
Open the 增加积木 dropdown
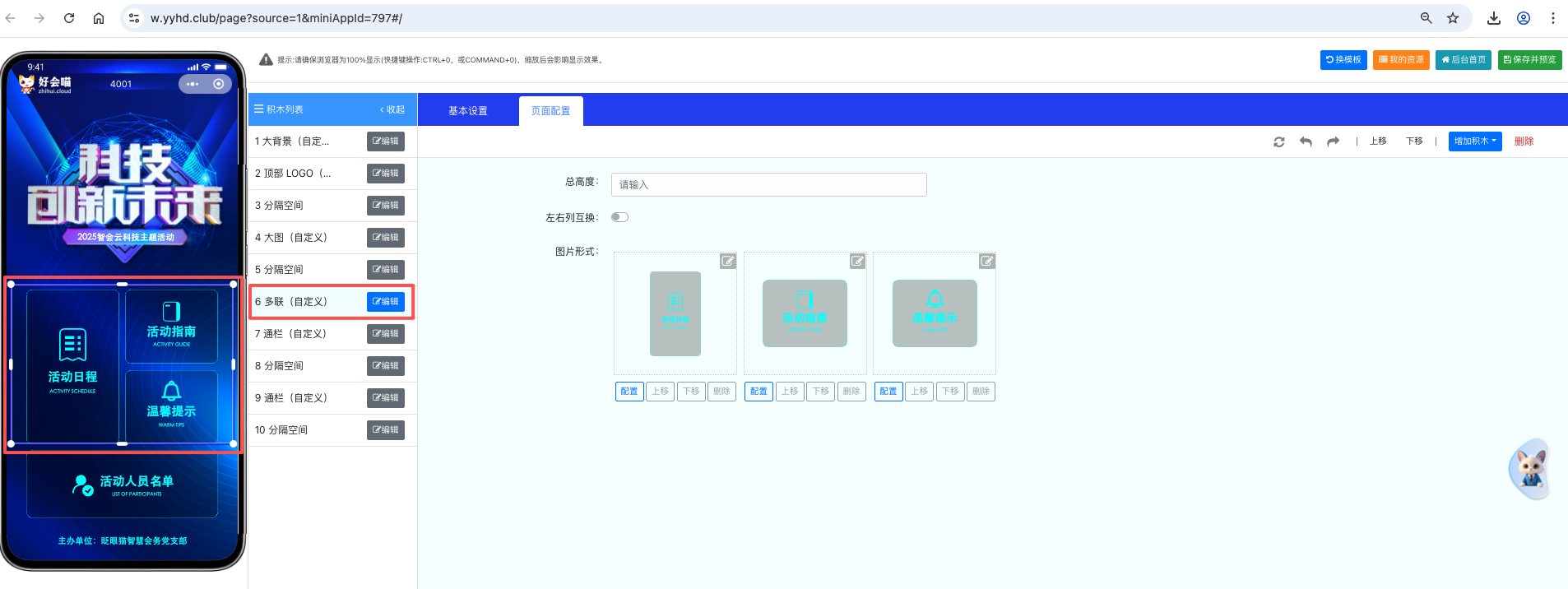tap(1474, 141)
